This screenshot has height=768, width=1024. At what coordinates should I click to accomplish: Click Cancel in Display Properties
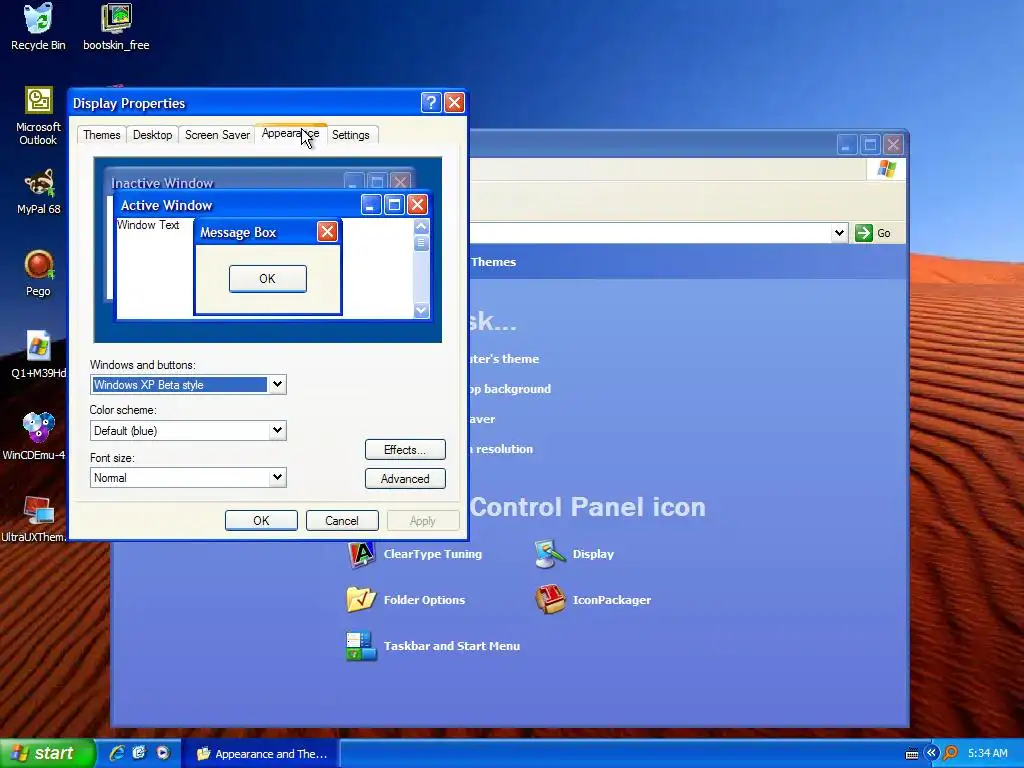click(342, 520)
